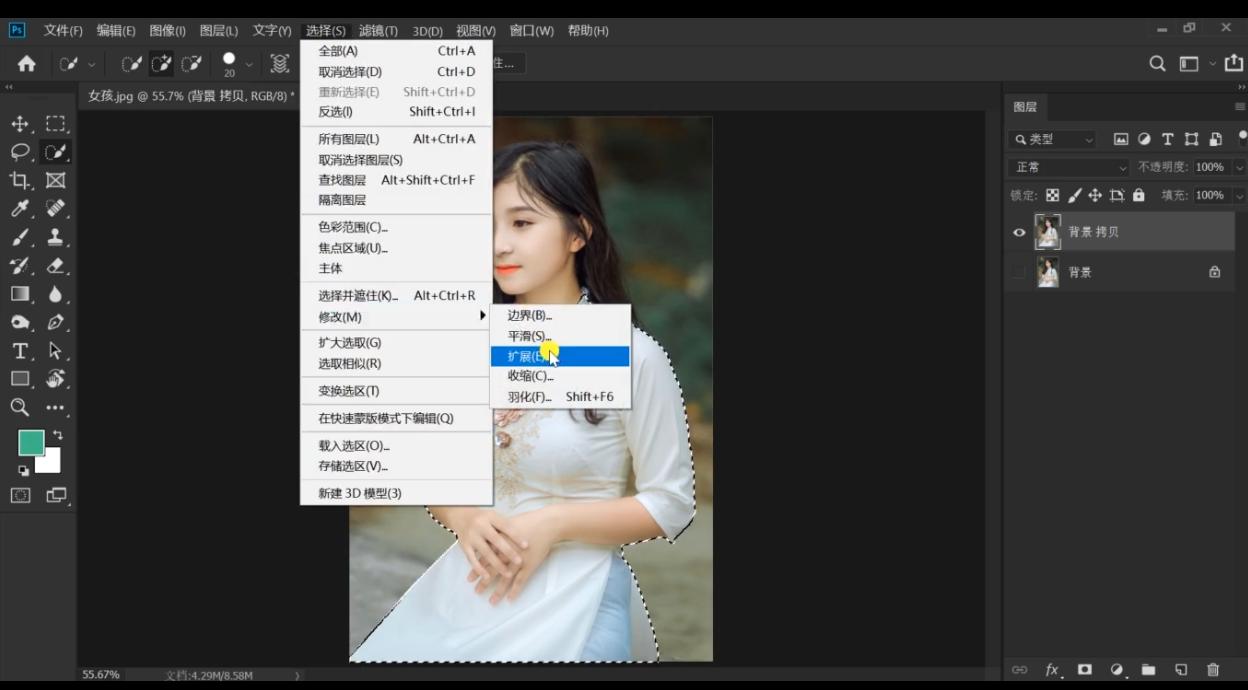Choose the Eyedropper tool
Image resolution: width=1248 pixels, height=690 pixels.
click(x=20, y=209)
